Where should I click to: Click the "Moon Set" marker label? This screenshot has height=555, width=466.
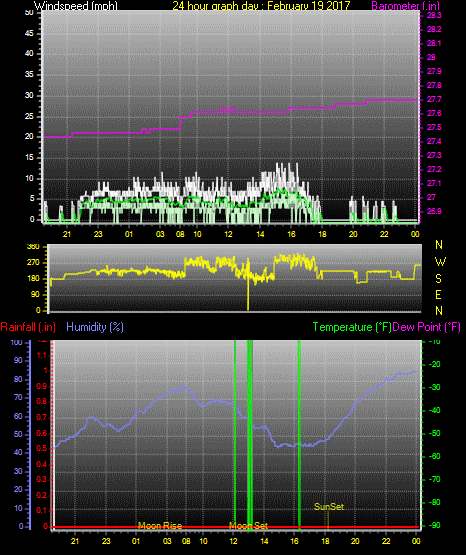[249, 526]
